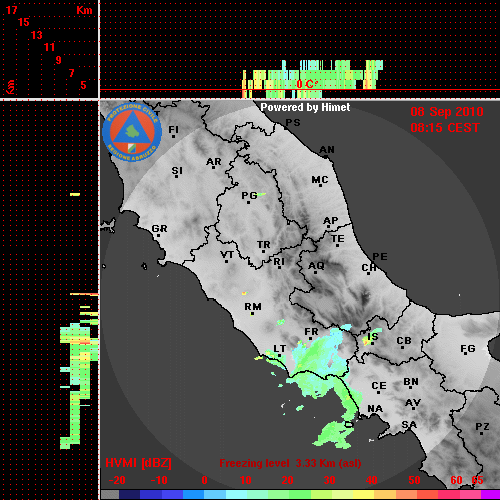Select the FR city label
500x500 pixels.
point(311,332)
